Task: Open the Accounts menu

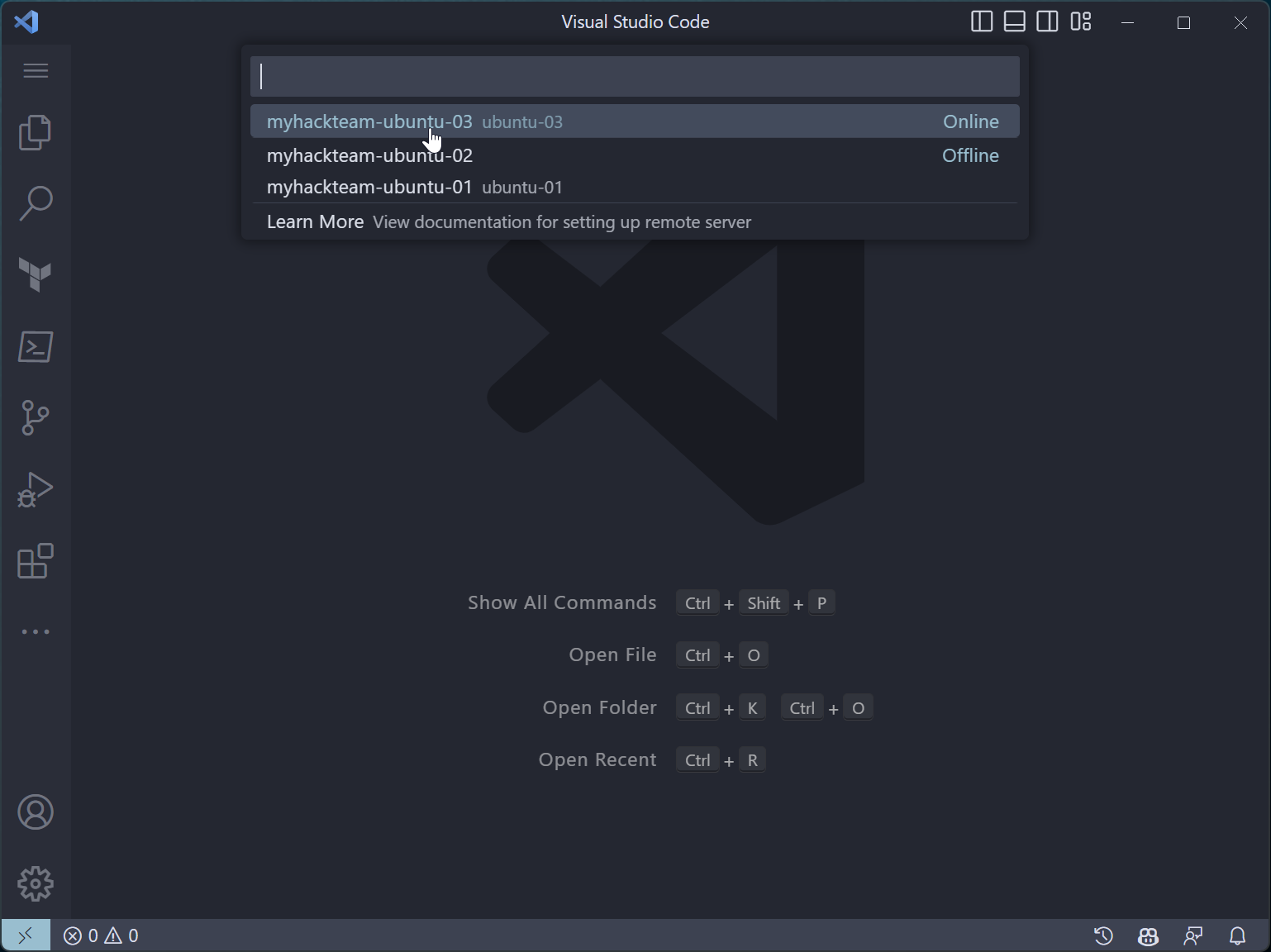Action: (35, 812)
